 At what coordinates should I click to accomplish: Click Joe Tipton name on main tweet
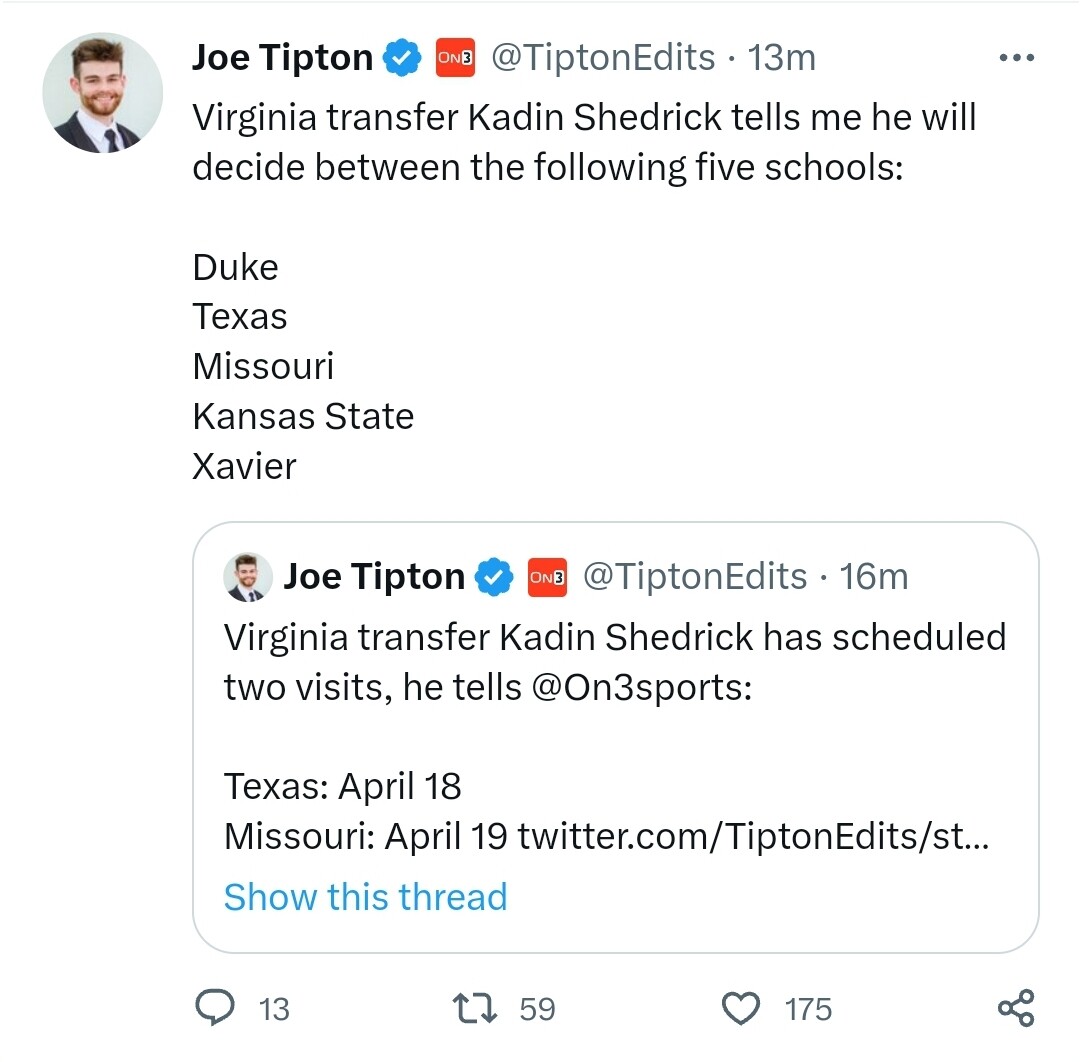coord(282,57)
